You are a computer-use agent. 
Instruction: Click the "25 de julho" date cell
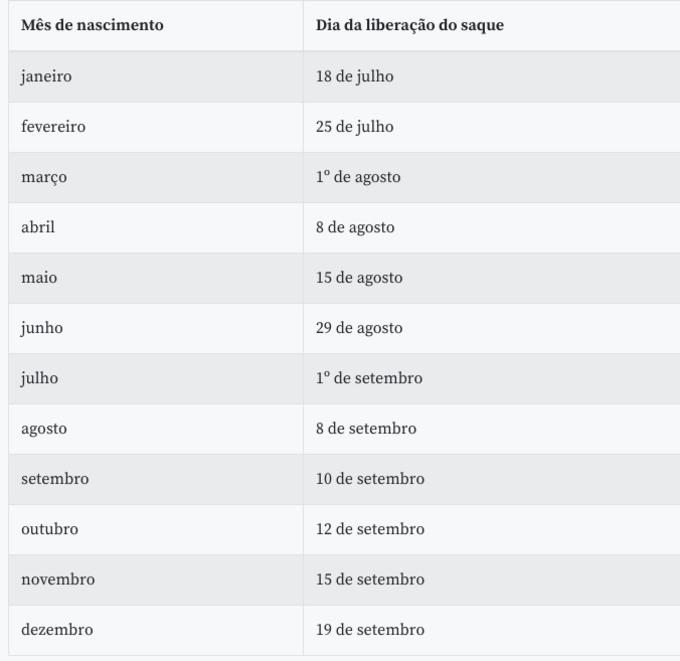[x=354, y=127]
